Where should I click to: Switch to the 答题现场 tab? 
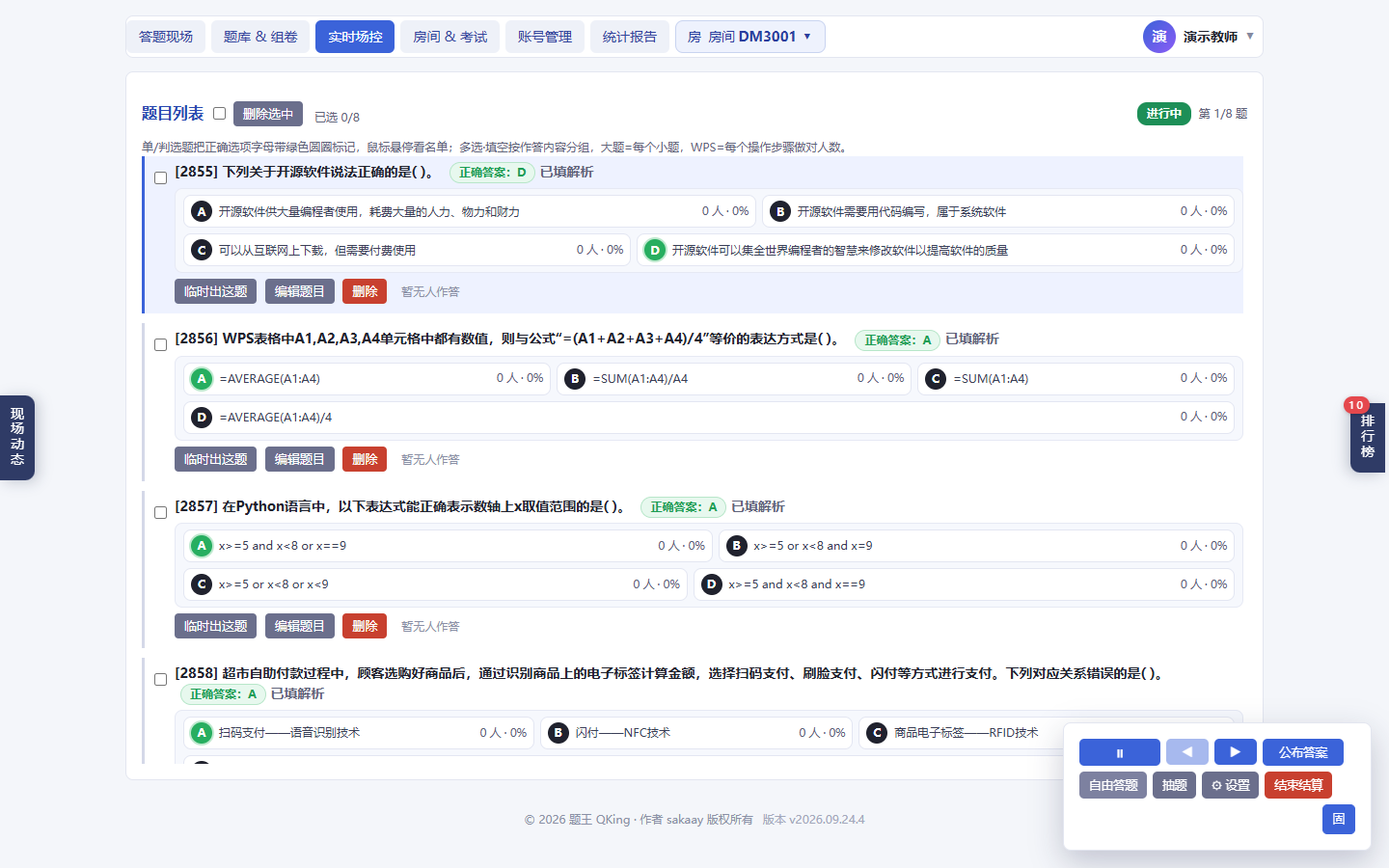coord(166,37)
